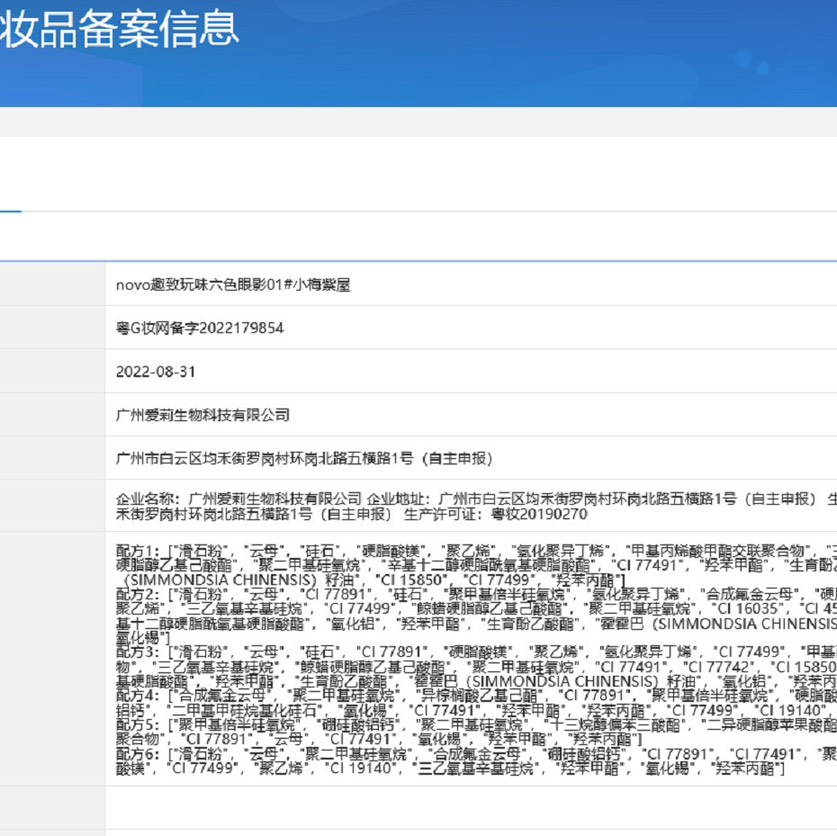Click the product name novo趣致玩味六色眼影01#小梅紫屋

[233, 285]
